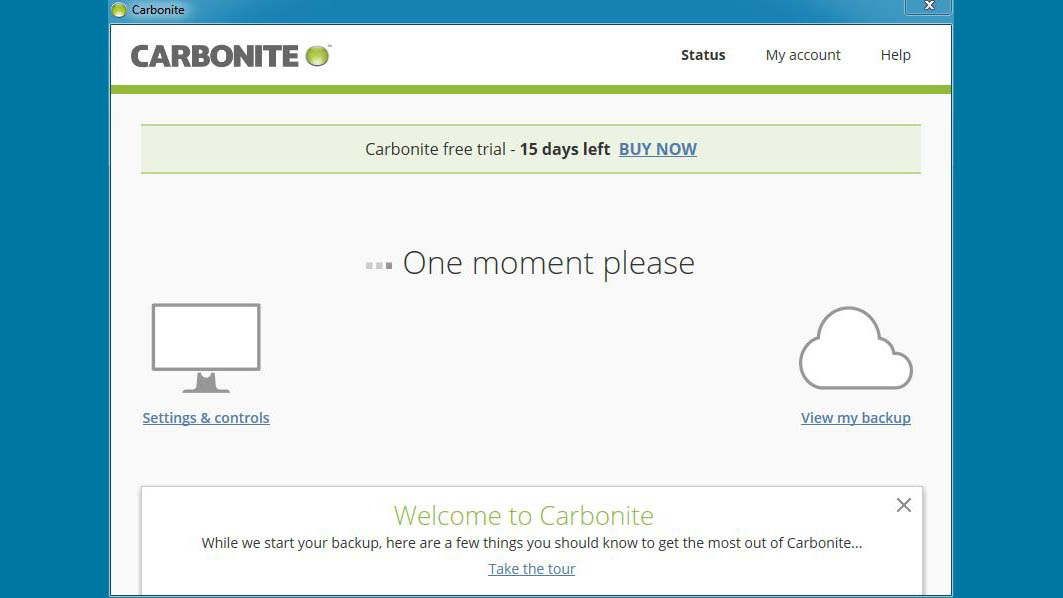Close the Carbonite window

[928, 7]
